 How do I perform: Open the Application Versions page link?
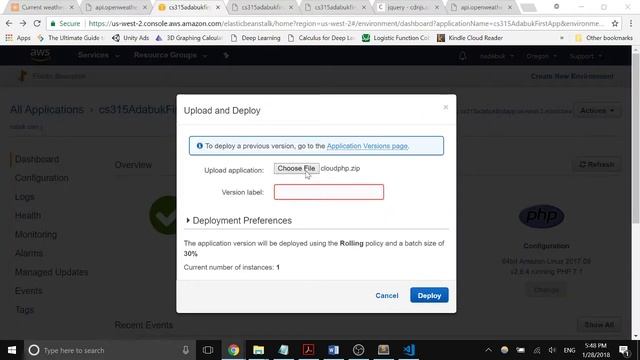(367, 146)
